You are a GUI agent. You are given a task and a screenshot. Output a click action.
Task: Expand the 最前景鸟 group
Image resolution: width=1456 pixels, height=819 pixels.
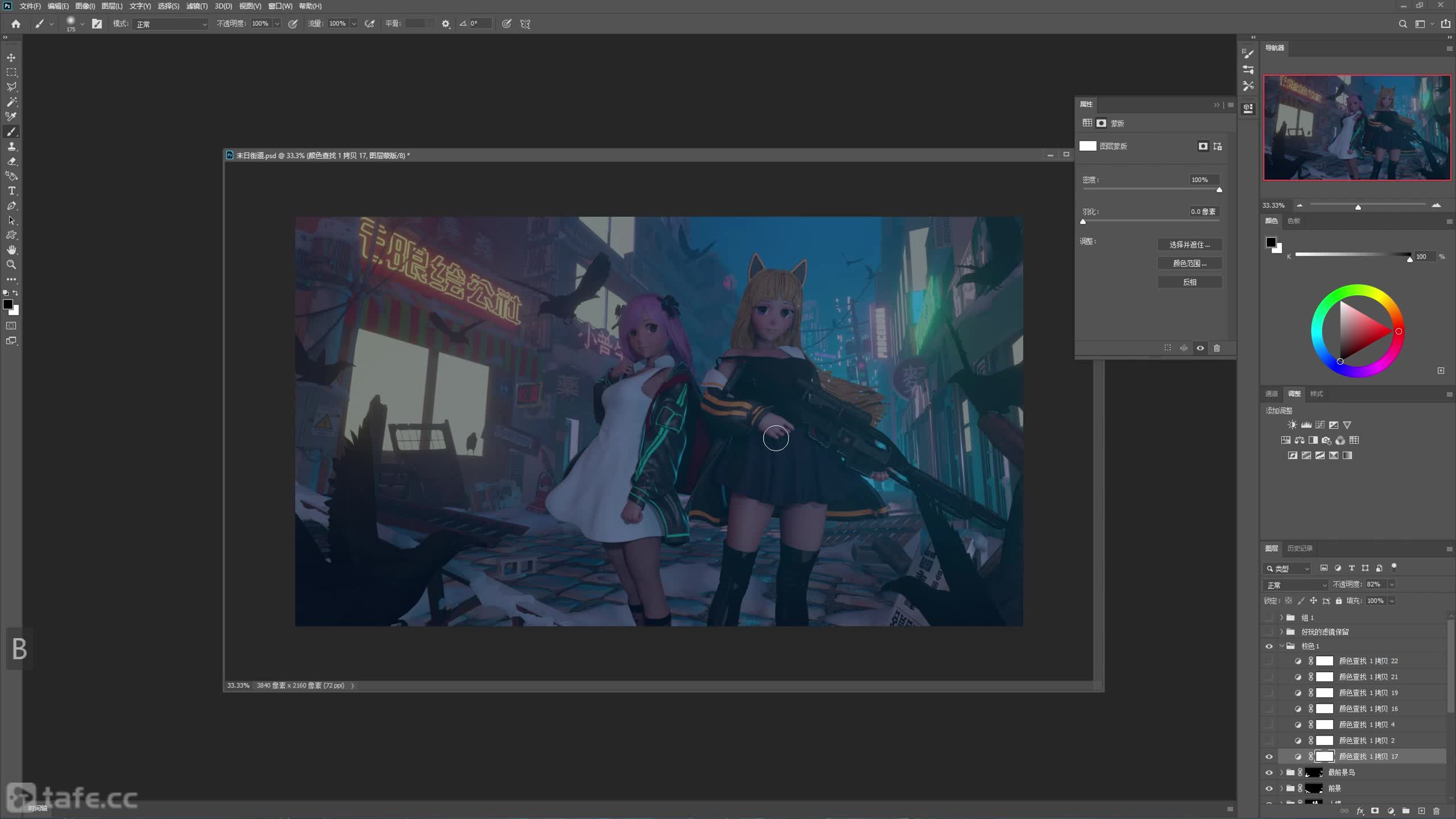(x=1281, y=772)
